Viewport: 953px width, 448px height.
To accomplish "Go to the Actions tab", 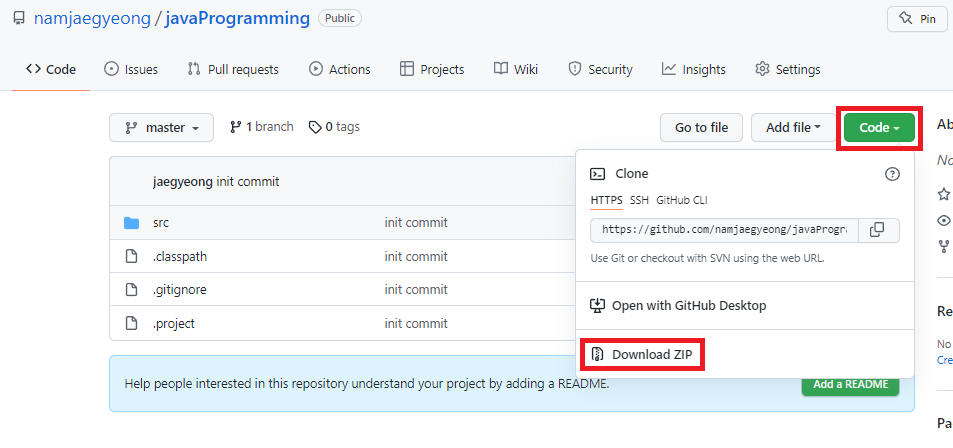I will tap(339, 69).
